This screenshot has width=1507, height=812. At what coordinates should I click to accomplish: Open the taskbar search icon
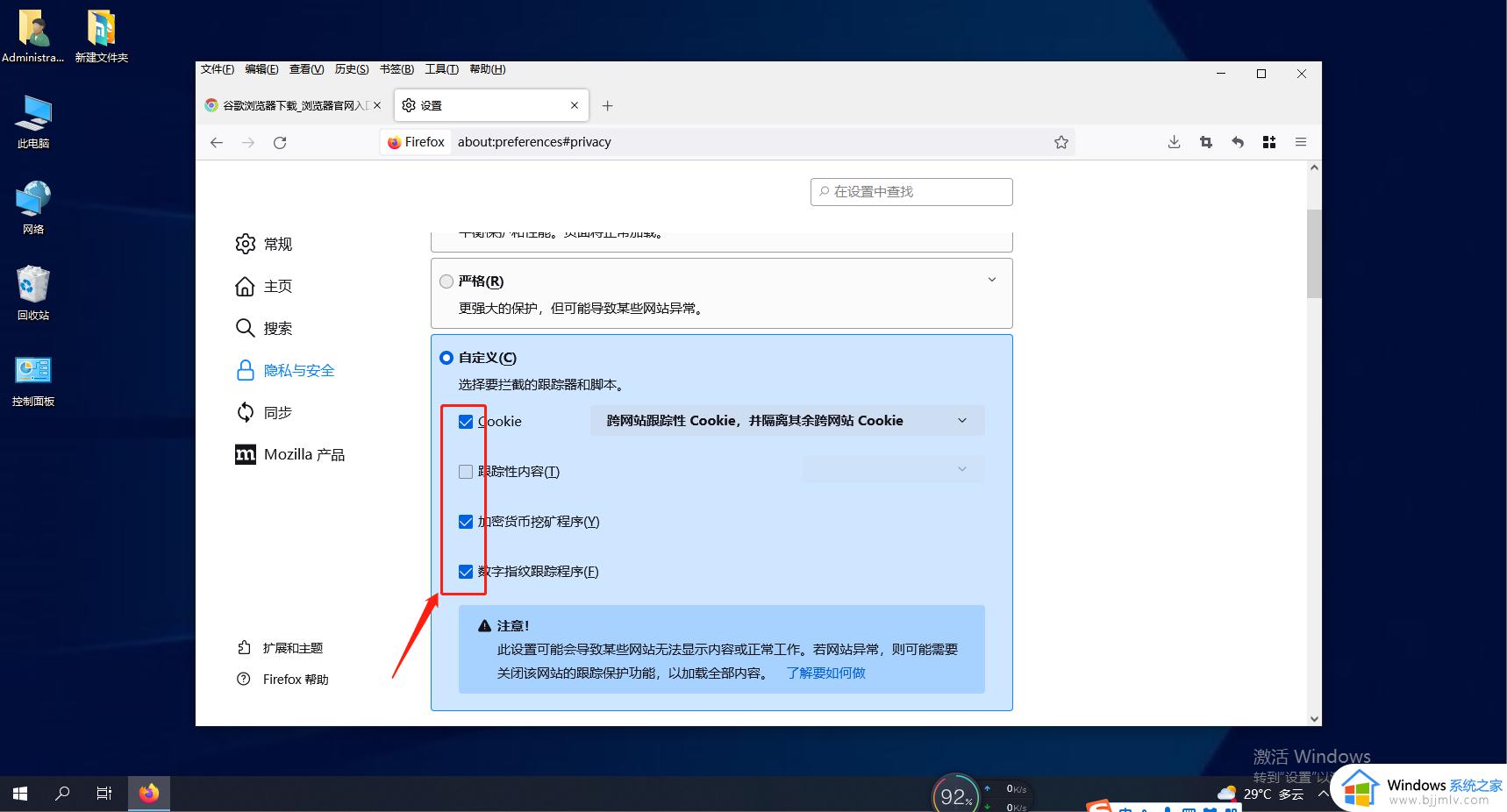62,794
